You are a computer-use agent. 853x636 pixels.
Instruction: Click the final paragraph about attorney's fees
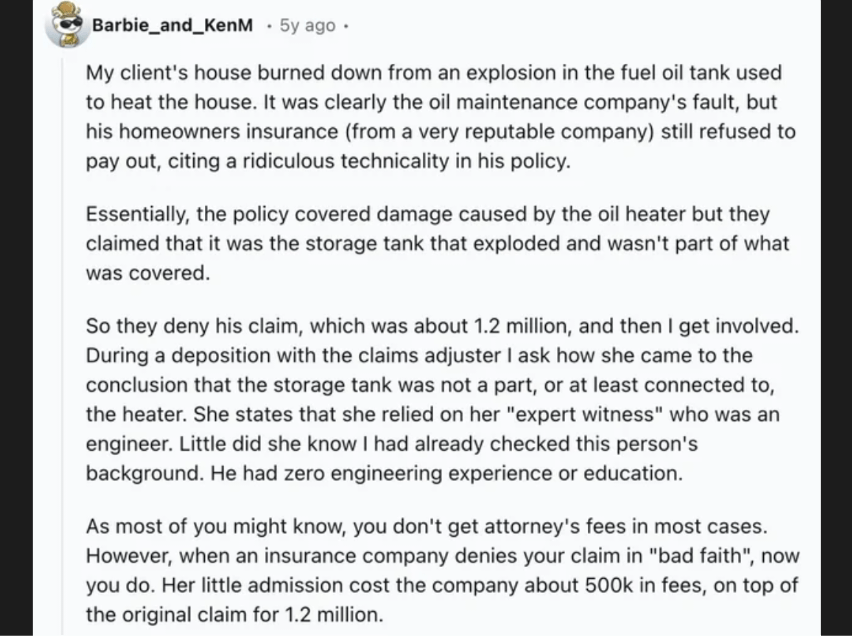442,569
